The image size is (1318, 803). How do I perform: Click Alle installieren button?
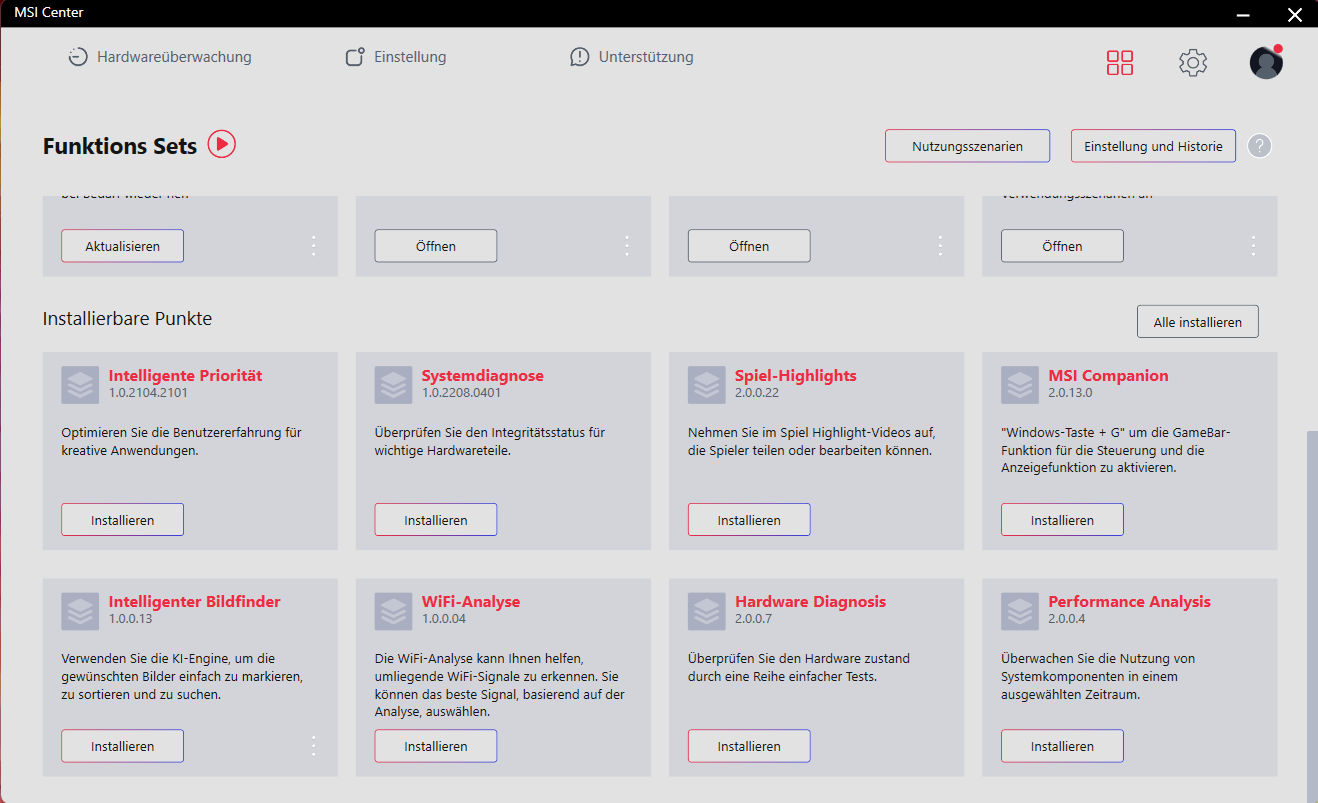1197,322
